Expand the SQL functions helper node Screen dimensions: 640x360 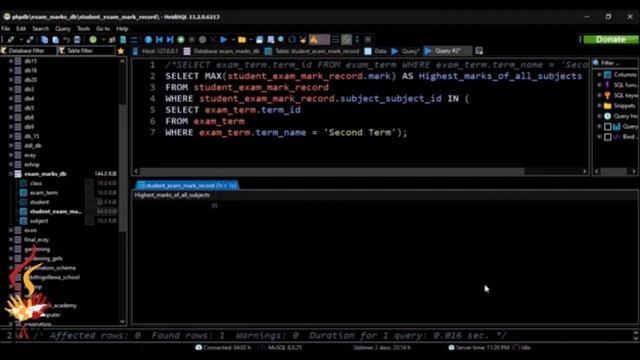599,85
